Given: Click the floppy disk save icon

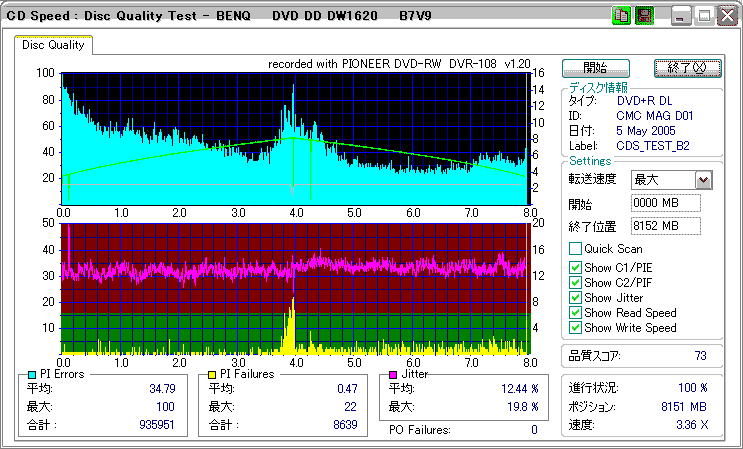Looking at the screenshot, I should (x=644, y=16).
